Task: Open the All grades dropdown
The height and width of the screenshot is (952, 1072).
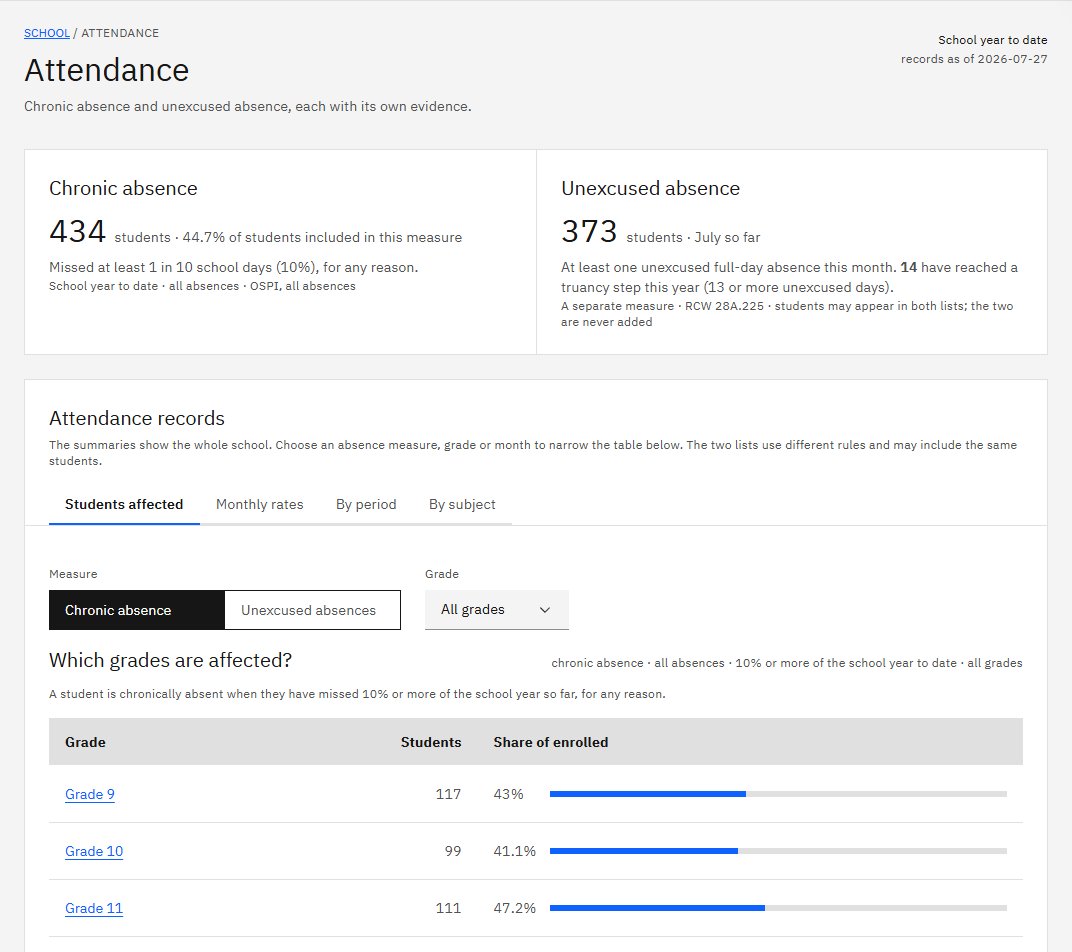Action: [496, 609]
